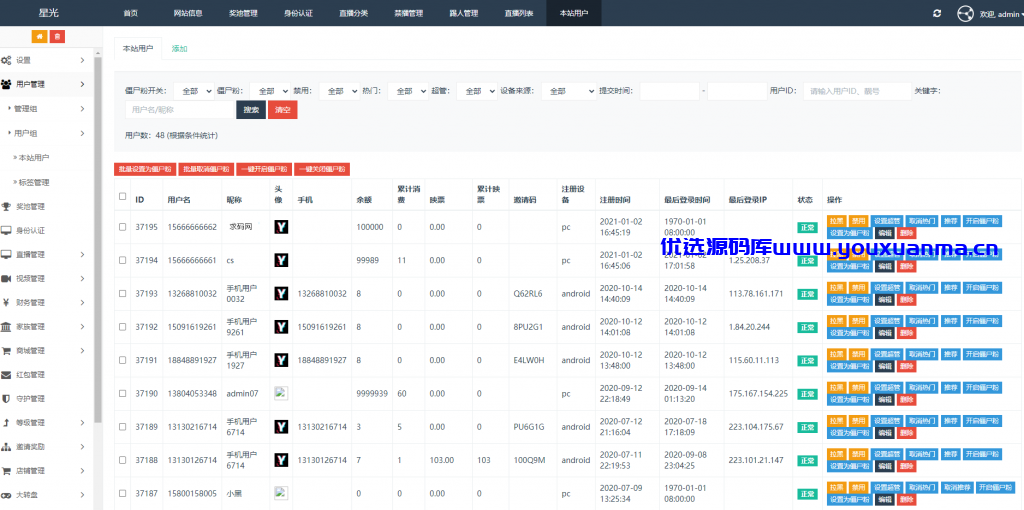Expand the 直播管理 sidebar menu chevron
Image resolution: width=1024 pixels, height=510 pixels.
(82, 255)
